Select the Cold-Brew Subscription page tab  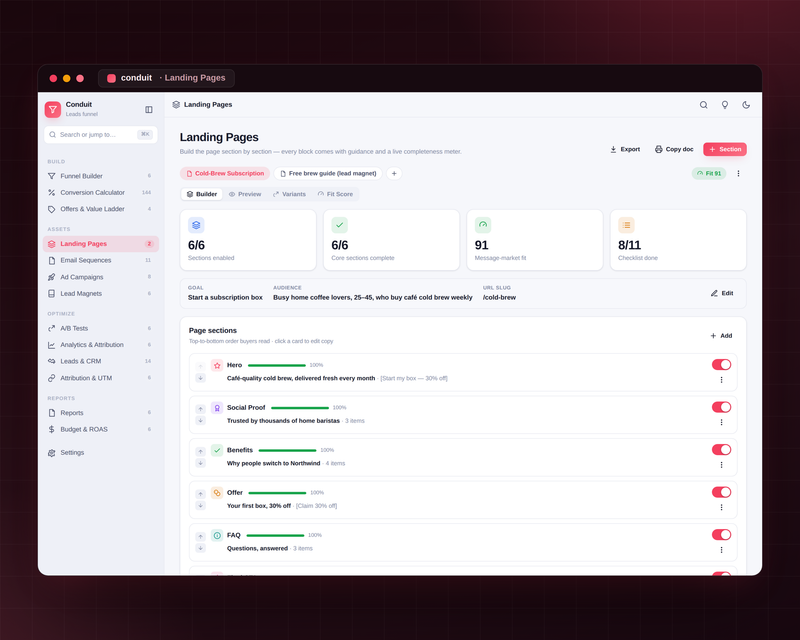(225, 174)
